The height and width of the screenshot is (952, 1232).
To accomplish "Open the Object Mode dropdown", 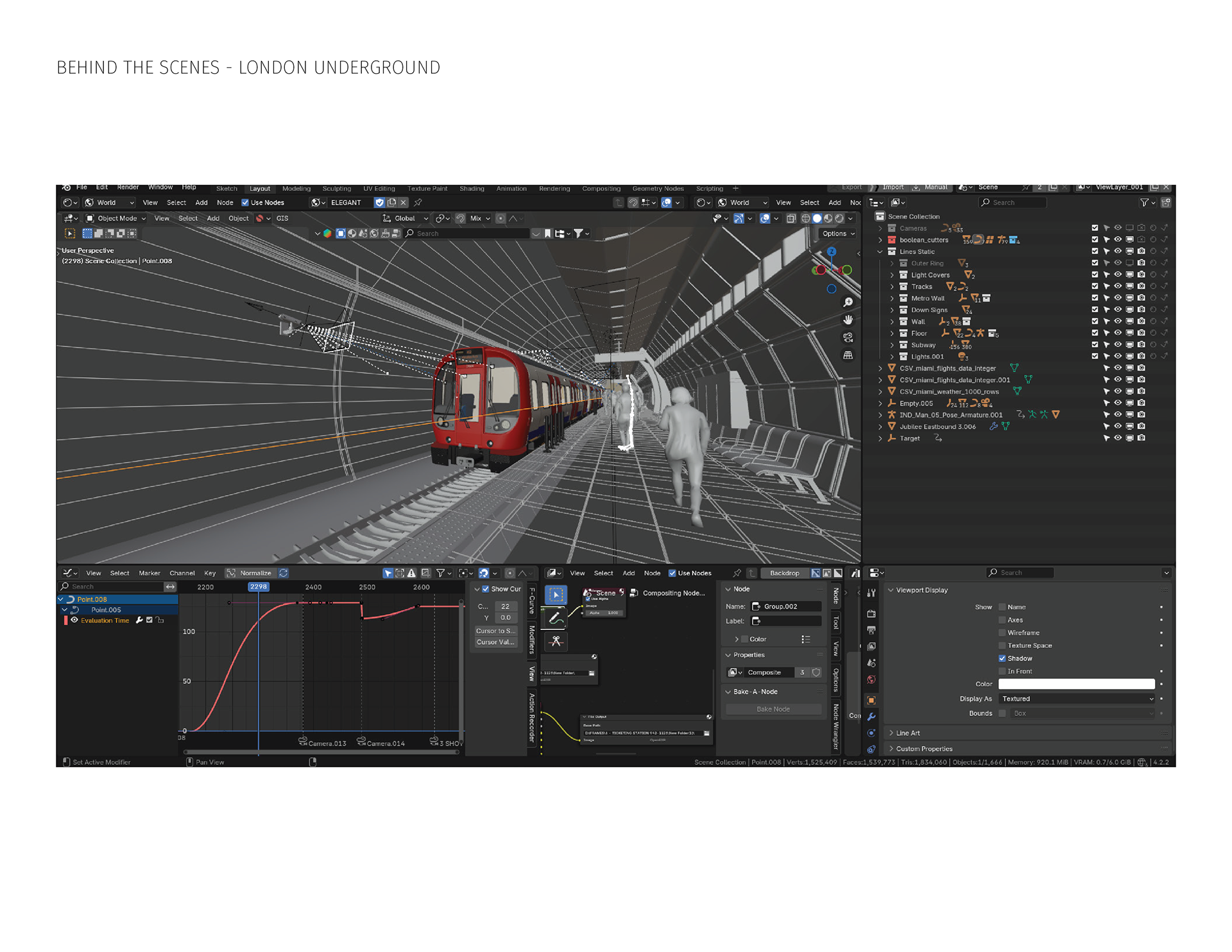I will point(116,218).
